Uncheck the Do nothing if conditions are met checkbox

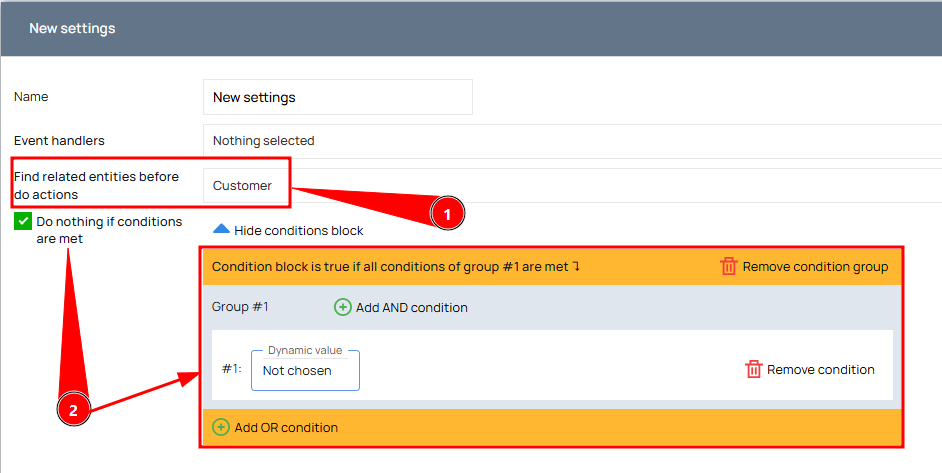coord(23,221)
